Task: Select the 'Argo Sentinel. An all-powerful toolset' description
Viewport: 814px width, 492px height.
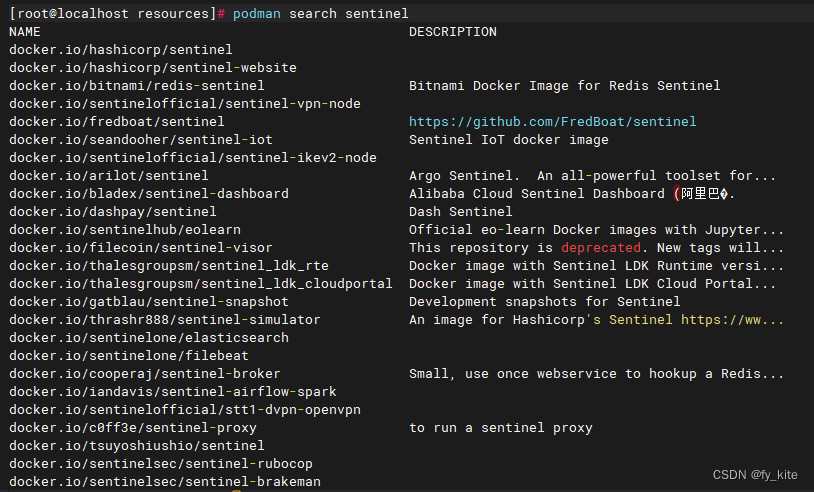Action: [592, 175]
